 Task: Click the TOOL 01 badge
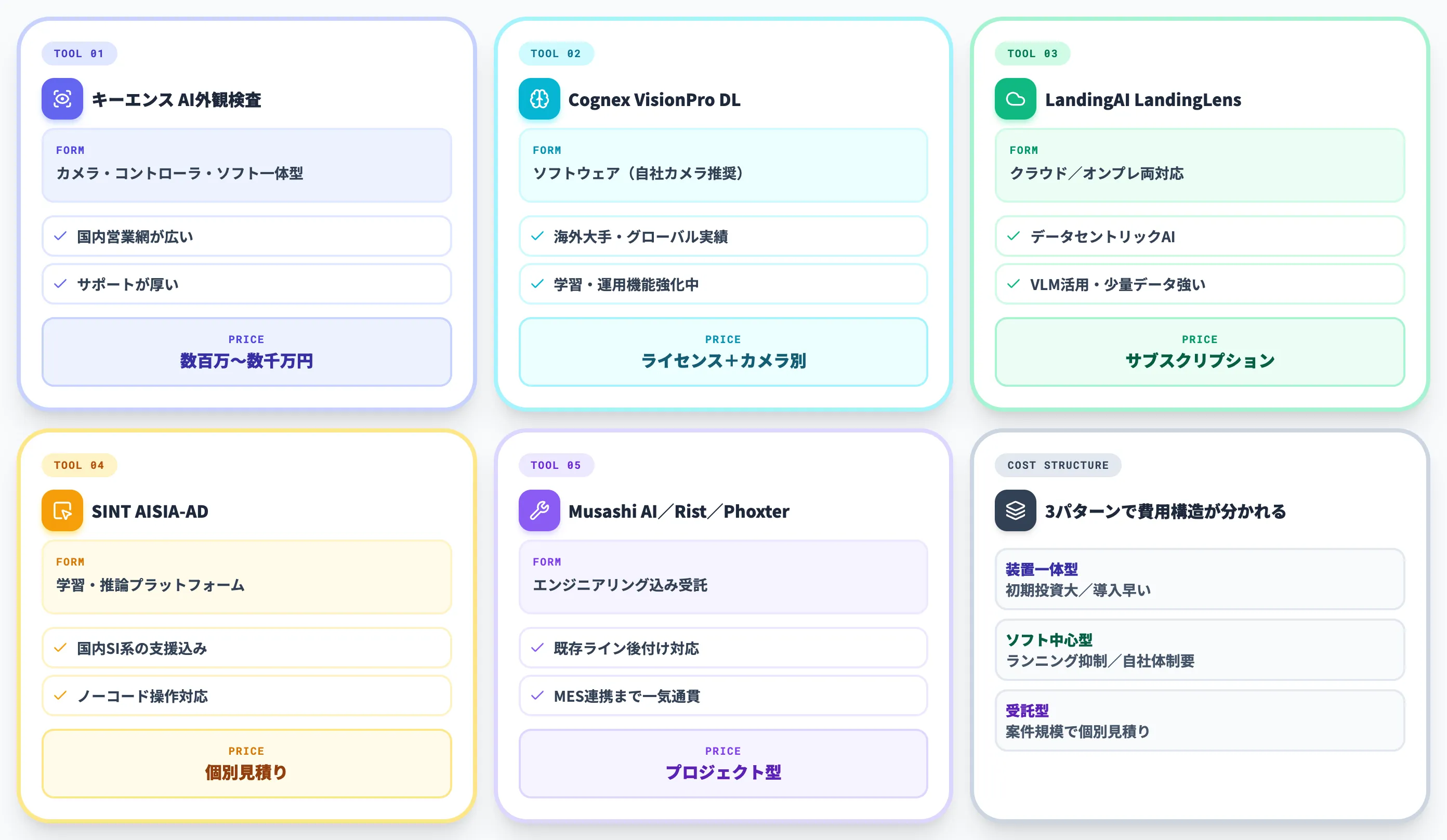point(79,54)
